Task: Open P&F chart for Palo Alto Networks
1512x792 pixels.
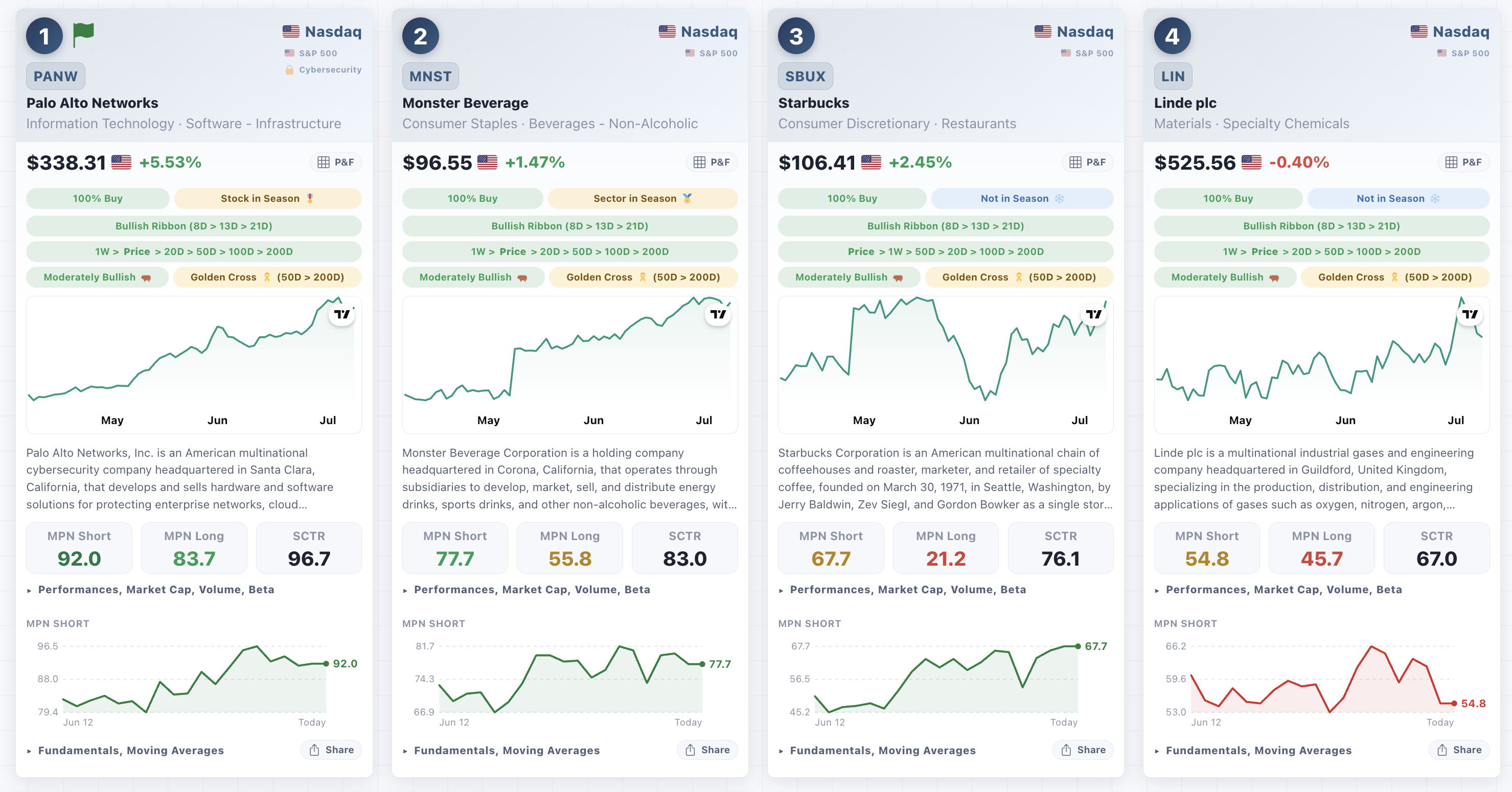Action: coord(336,162)
